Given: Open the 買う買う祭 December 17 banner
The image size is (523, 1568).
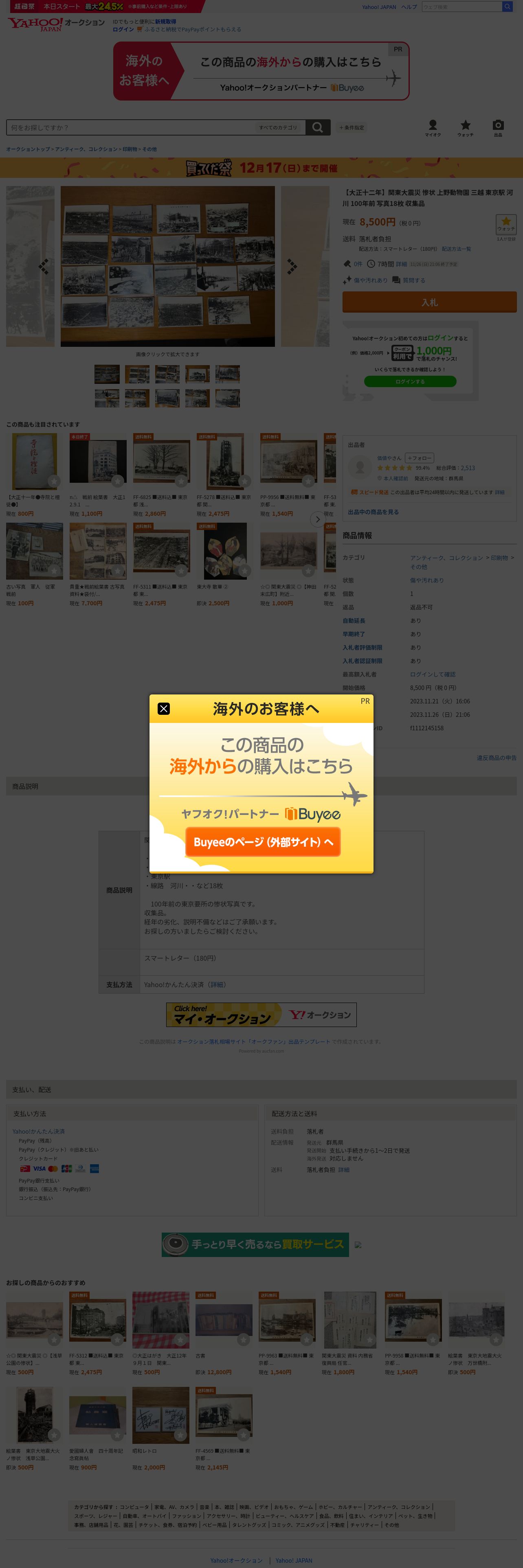Looking at the screenshot, I should 261,168.
